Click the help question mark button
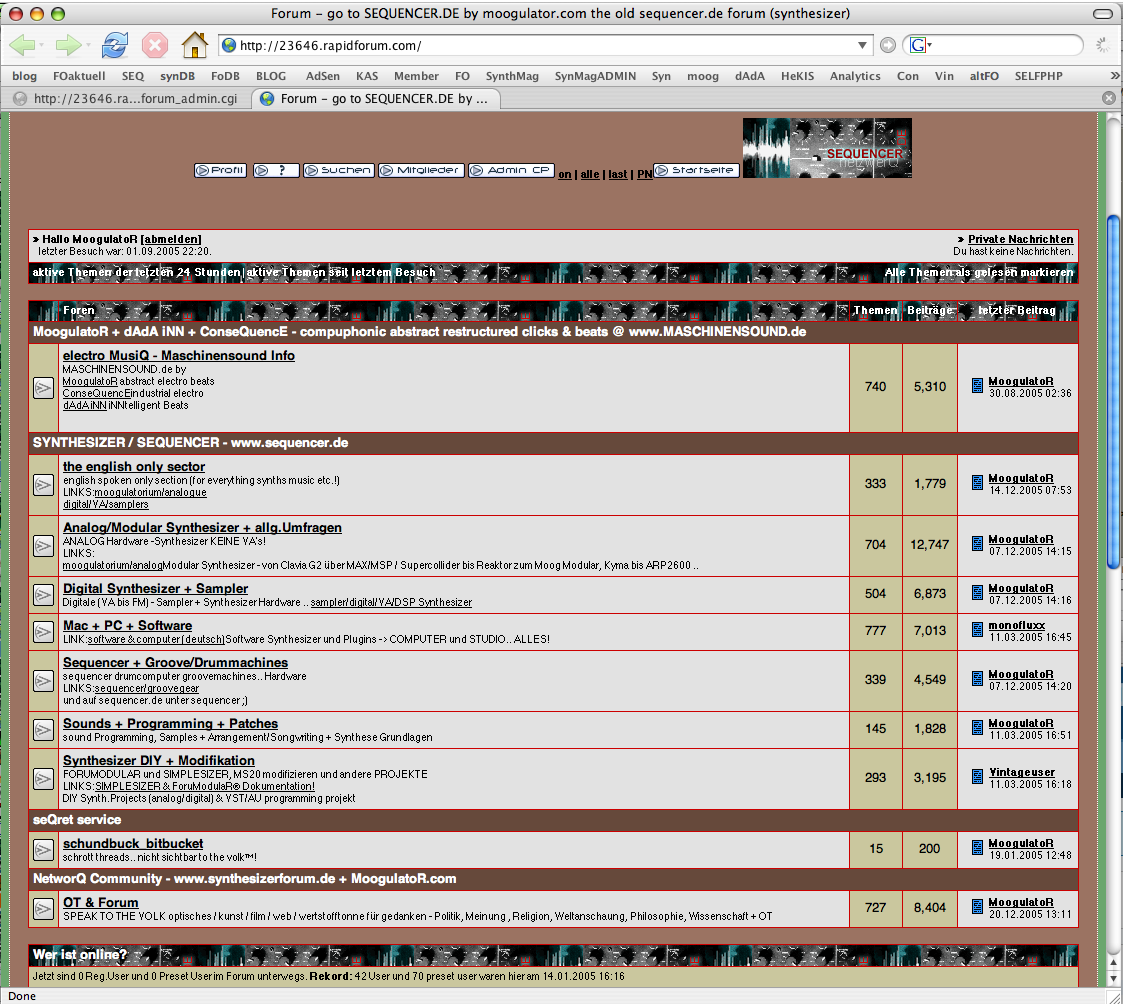This screenshot has width=1123, height=1004. 276,170
